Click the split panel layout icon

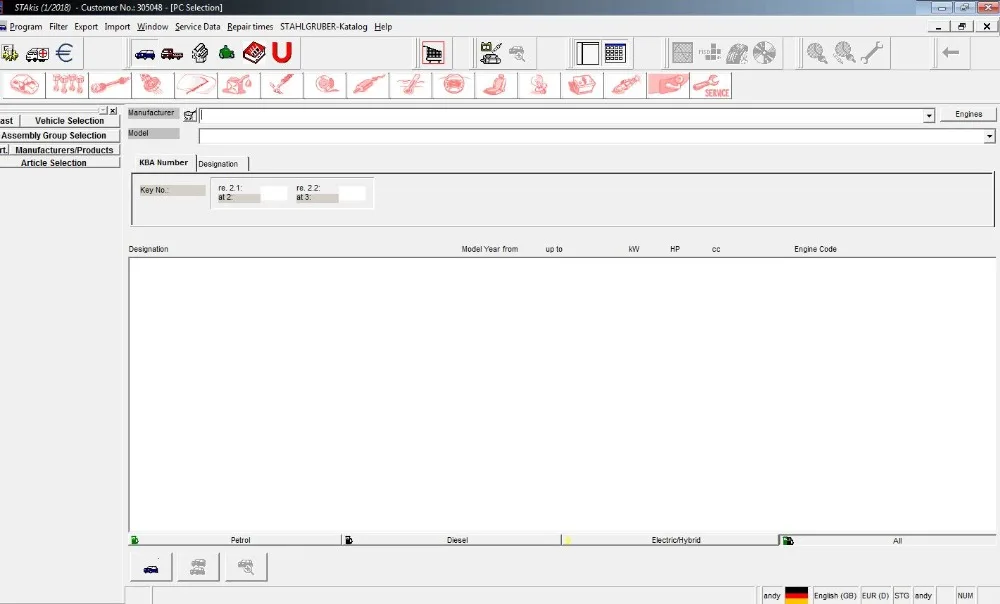pos(587,54)
